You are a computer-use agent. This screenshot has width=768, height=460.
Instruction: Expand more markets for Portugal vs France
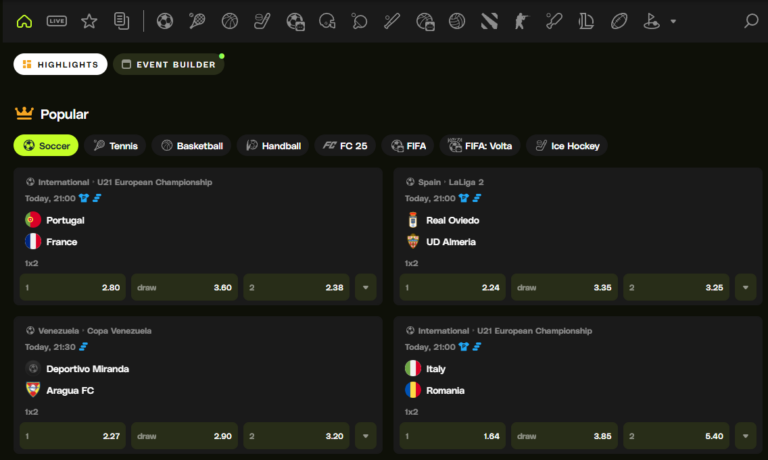click(365, 288)
